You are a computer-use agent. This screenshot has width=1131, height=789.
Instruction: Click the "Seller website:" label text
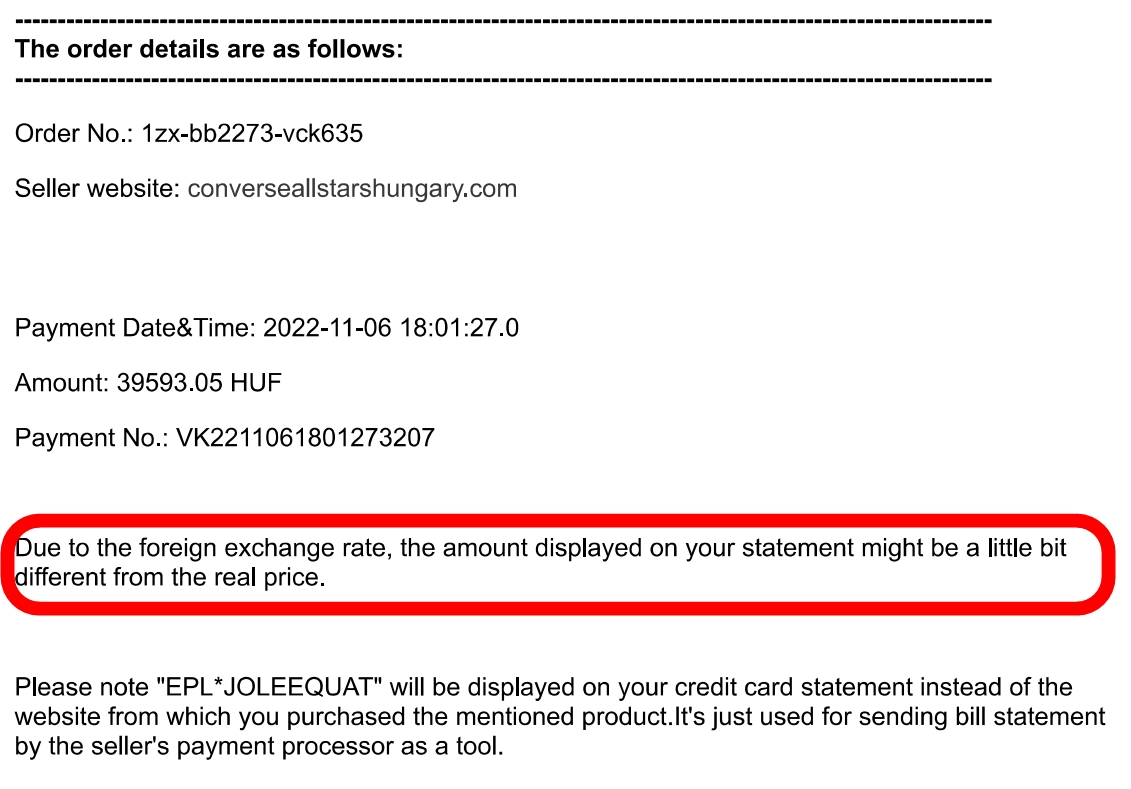tap(97, 189)
